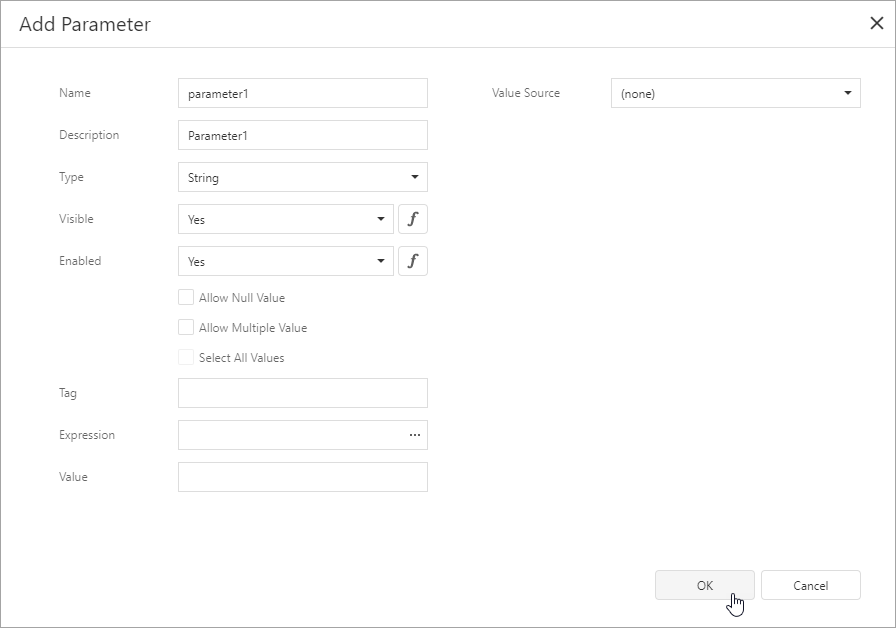Select the Name field containing parameter1
This screenshot has height=628, width=896.
(x=300, y=93)
